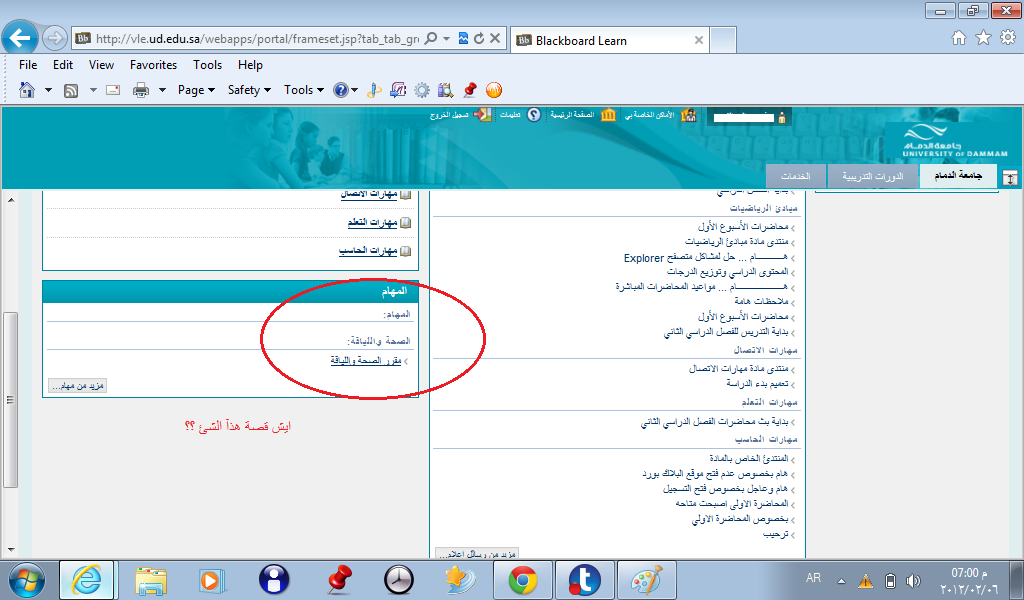Toggle the page header expand/collapse icon
Screen dimensions: 1024x600
1010,178
